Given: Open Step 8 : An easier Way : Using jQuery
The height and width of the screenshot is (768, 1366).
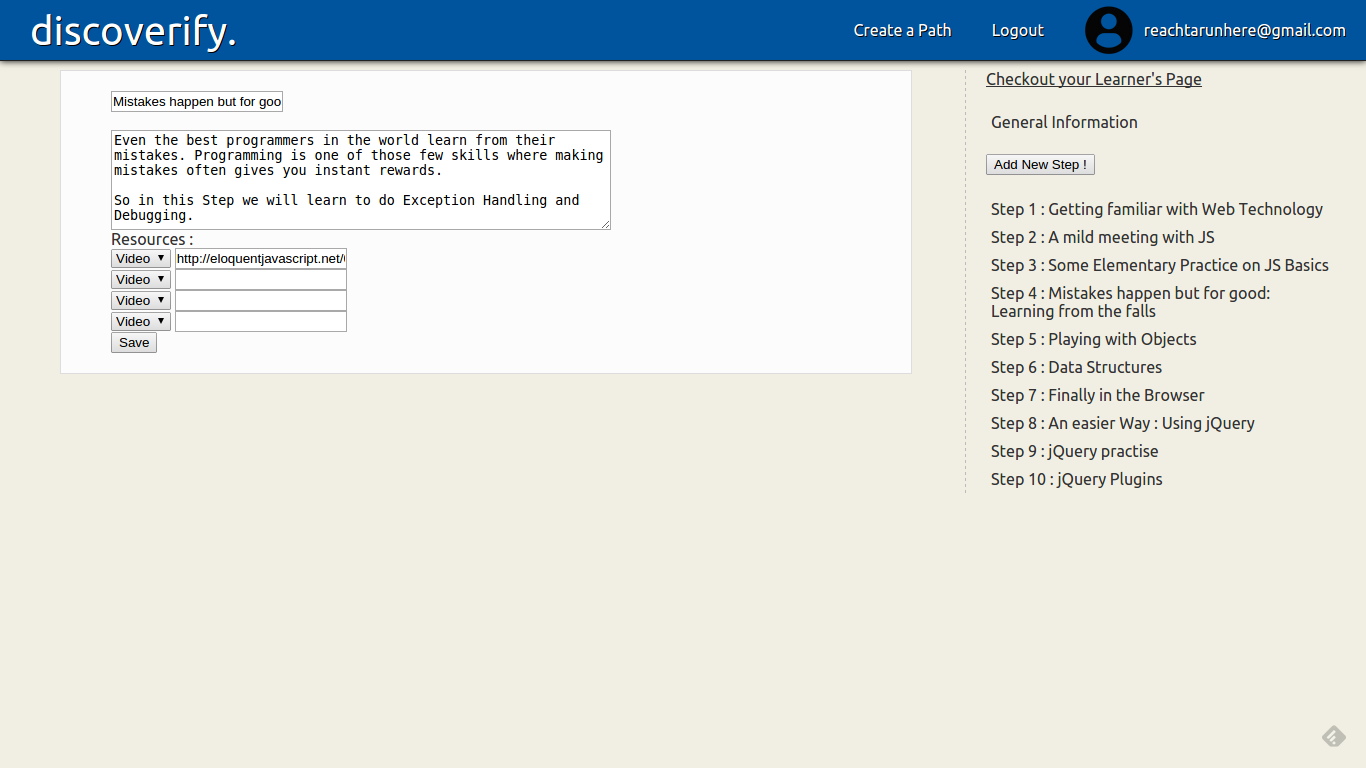Looking at the screenshot, I should pos(1123,423).
